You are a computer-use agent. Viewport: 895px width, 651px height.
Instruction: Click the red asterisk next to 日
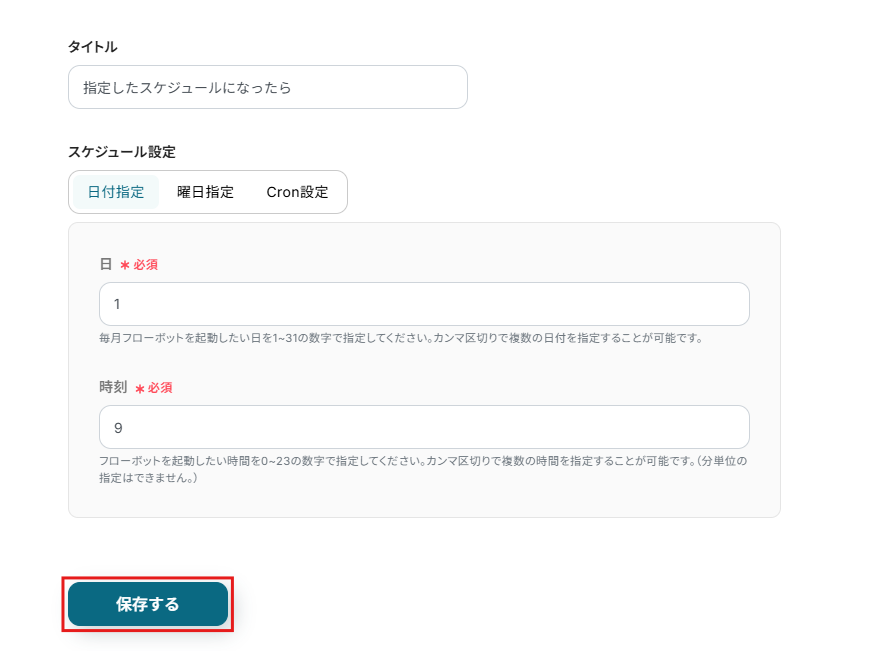coord(125,266)
